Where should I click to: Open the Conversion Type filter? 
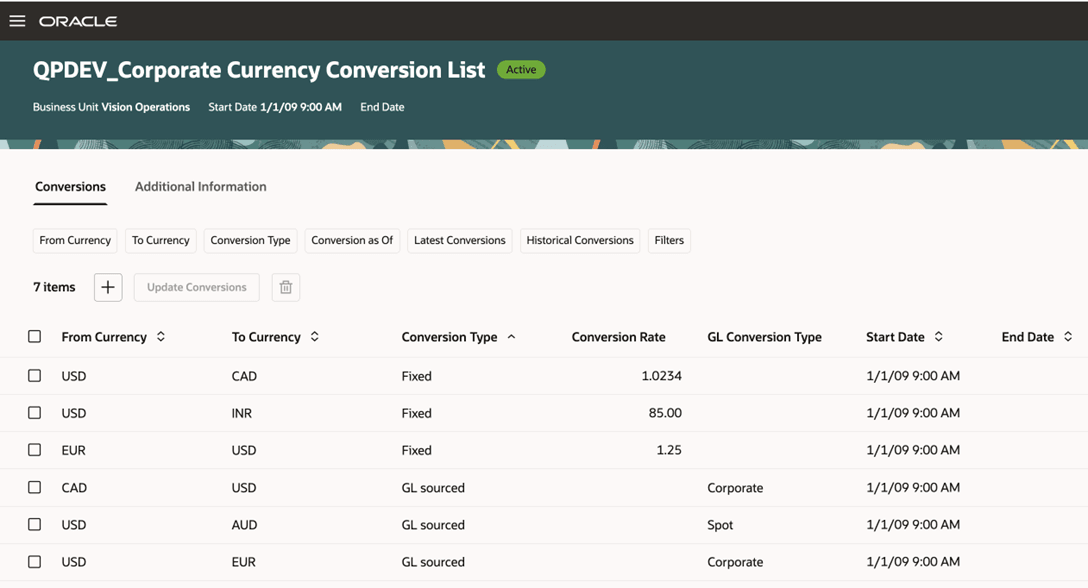coord(250,240)
